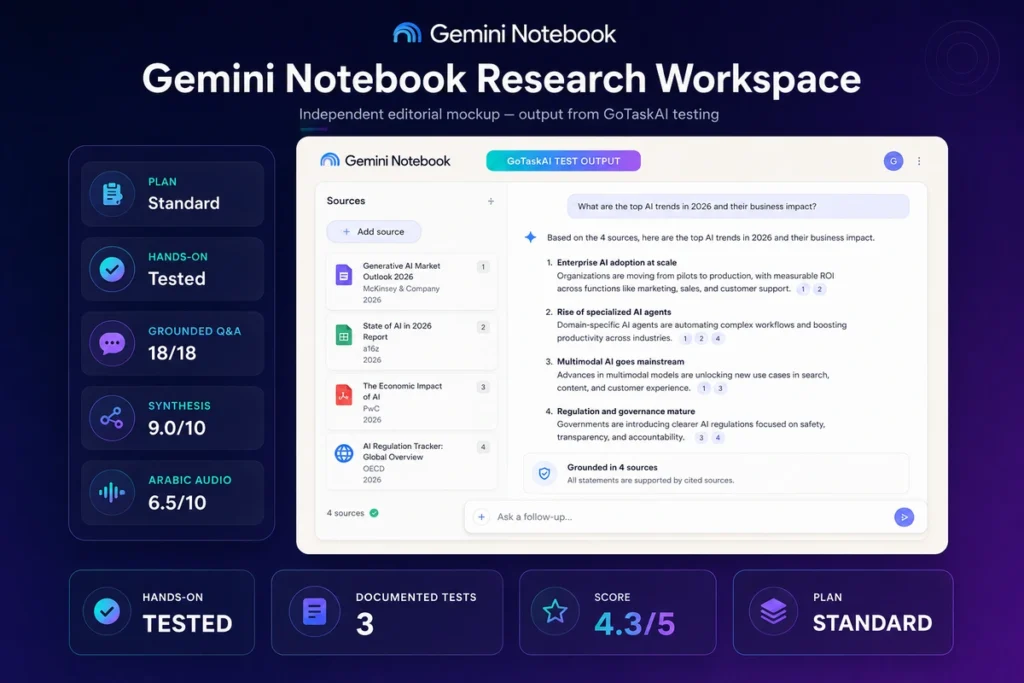Click the 'Rise of specialized AI agents' heading

point(614,312)
